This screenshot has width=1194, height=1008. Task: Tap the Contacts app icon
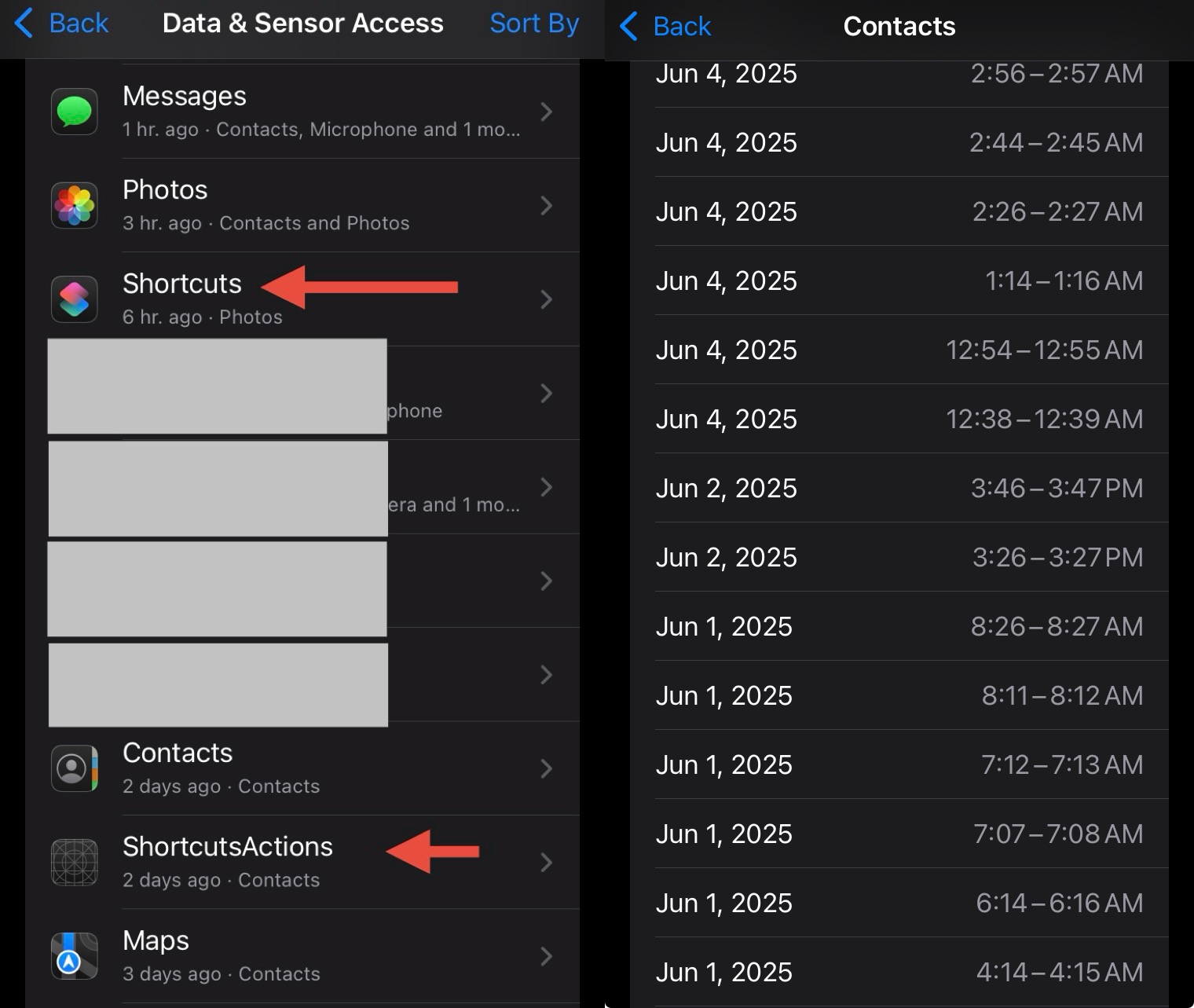[75, 768]
